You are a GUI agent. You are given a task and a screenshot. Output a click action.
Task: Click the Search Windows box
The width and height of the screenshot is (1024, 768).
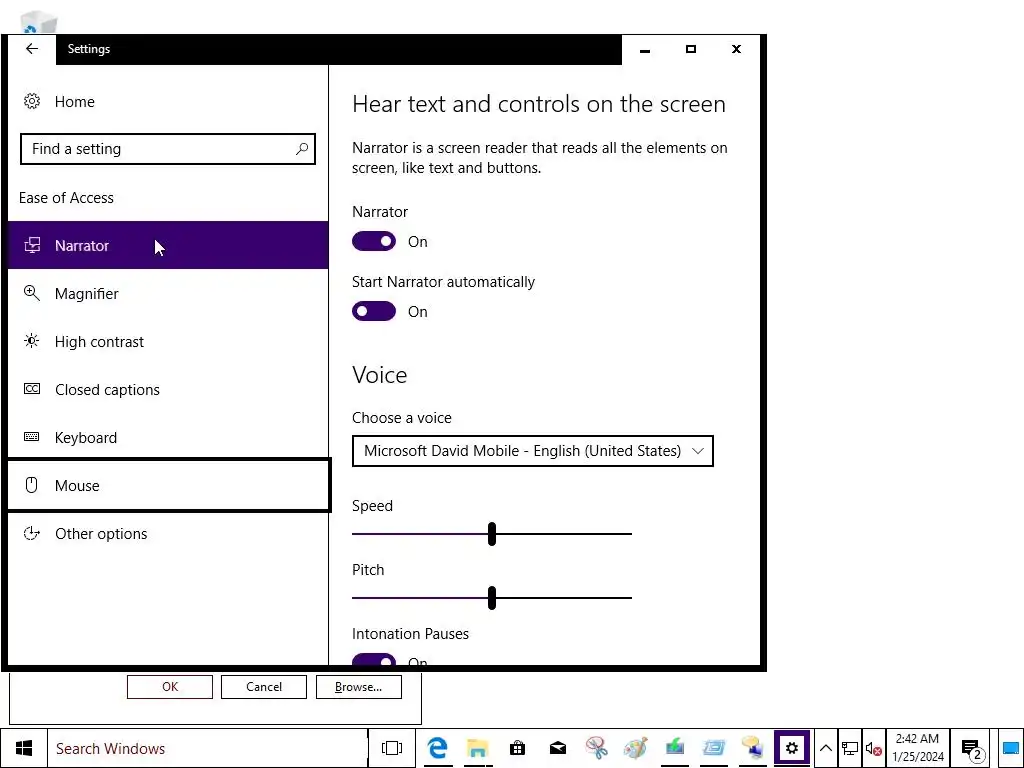pyautogui.click(x=208, y=748)
